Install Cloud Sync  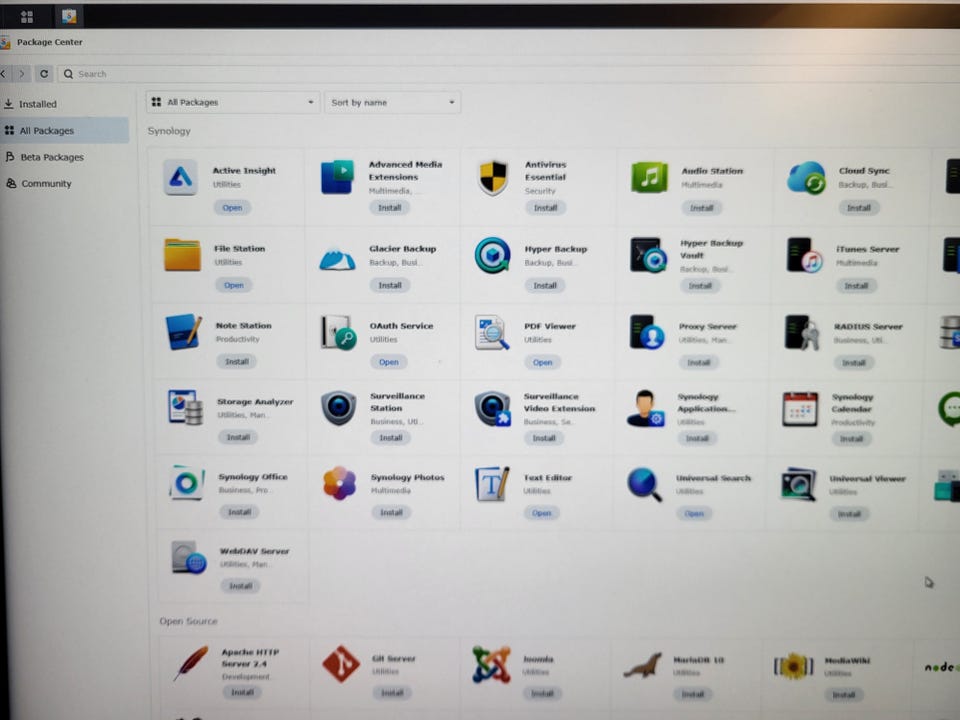858,208
